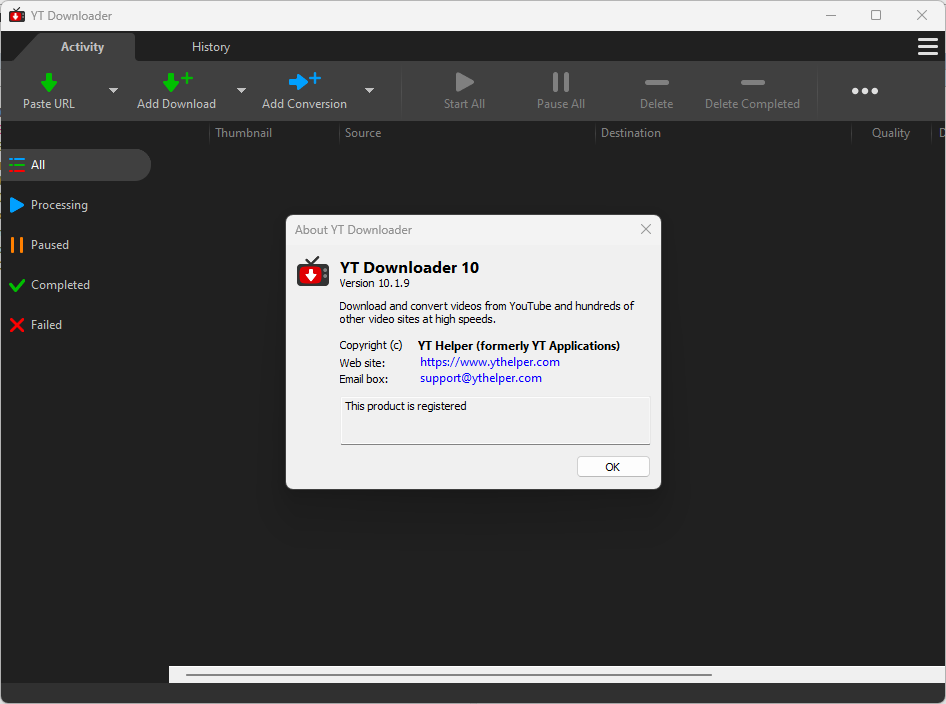
Task: Click the YT Downloader logo in About dialog
Action: tap(313, 272)
